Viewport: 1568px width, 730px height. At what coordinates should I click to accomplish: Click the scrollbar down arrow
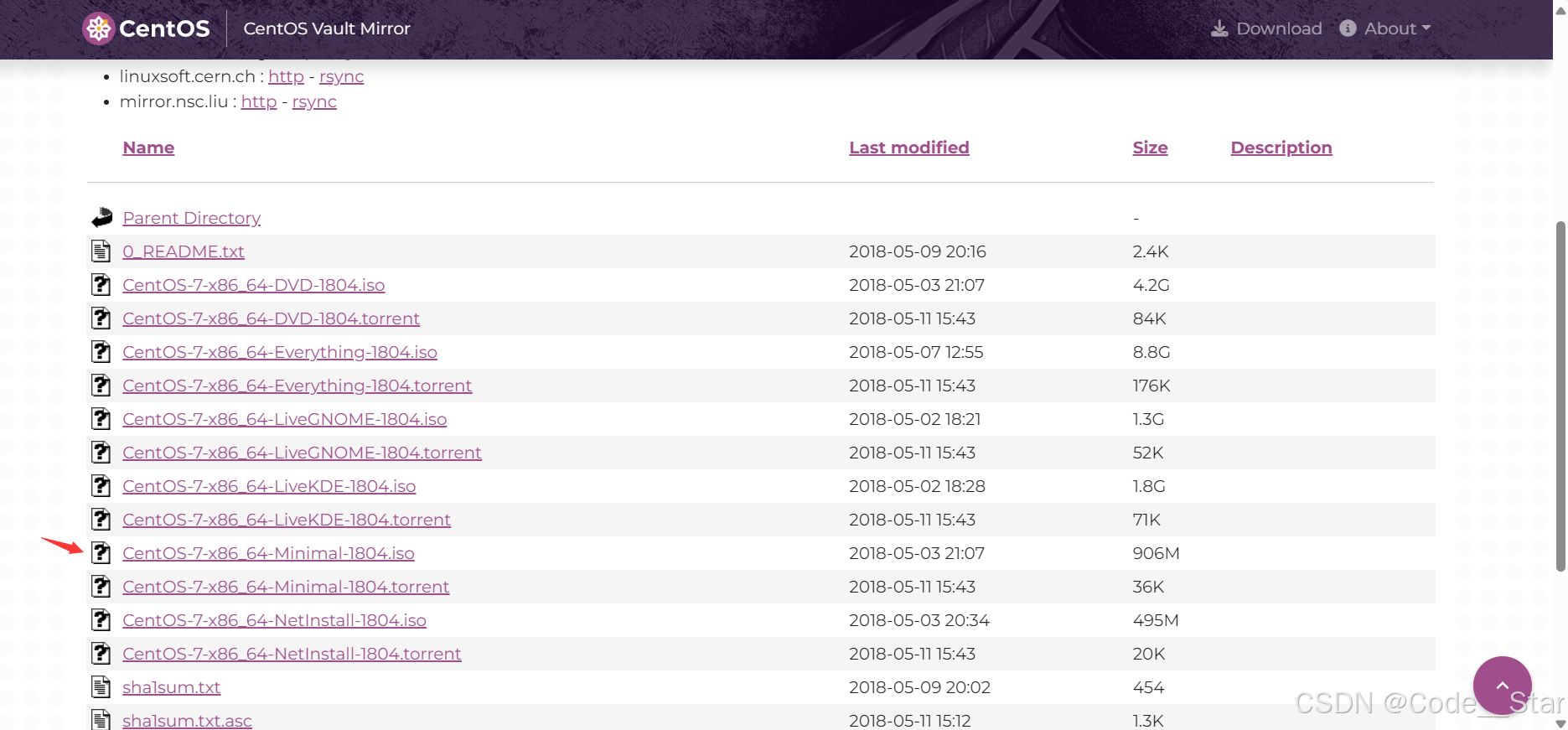tap(1560, 723)
